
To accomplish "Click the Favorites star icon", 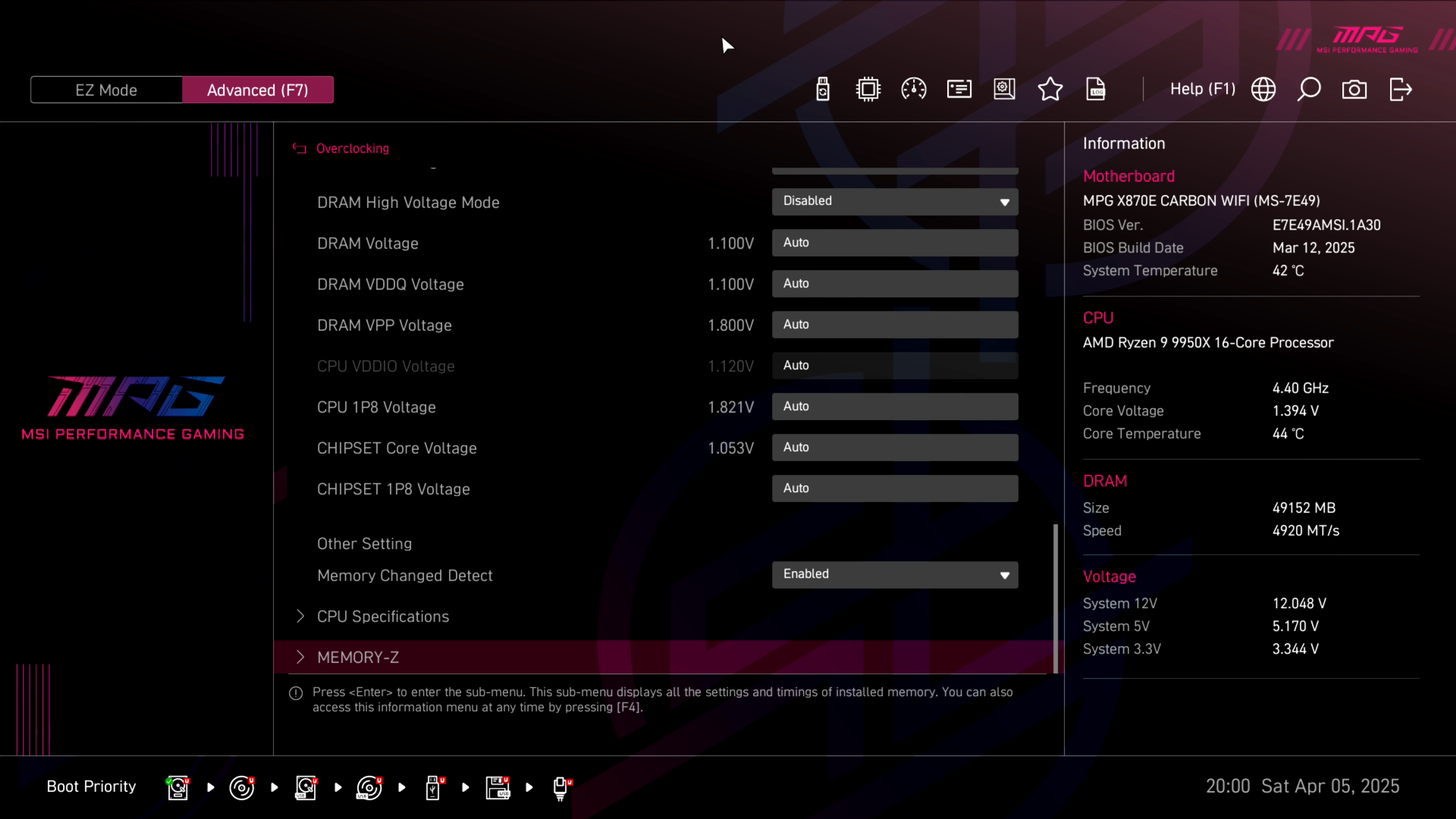I will (x=1050, y=89).
